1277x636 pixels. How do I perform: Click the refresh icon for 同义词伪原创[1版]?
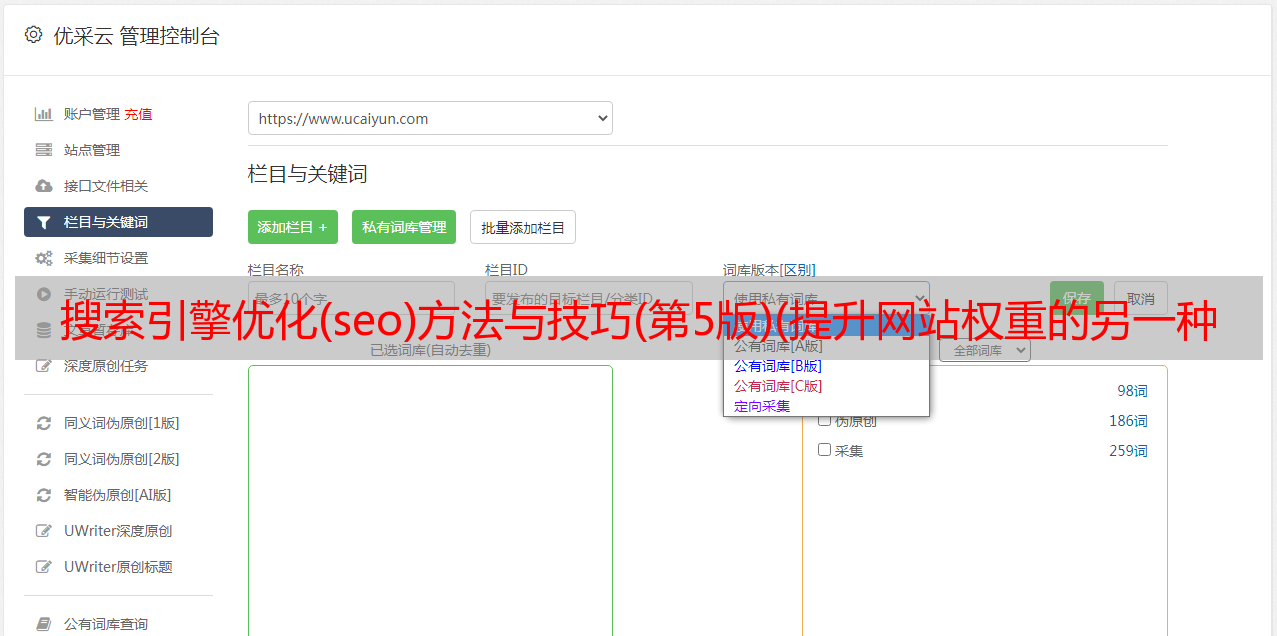(43, 423)
